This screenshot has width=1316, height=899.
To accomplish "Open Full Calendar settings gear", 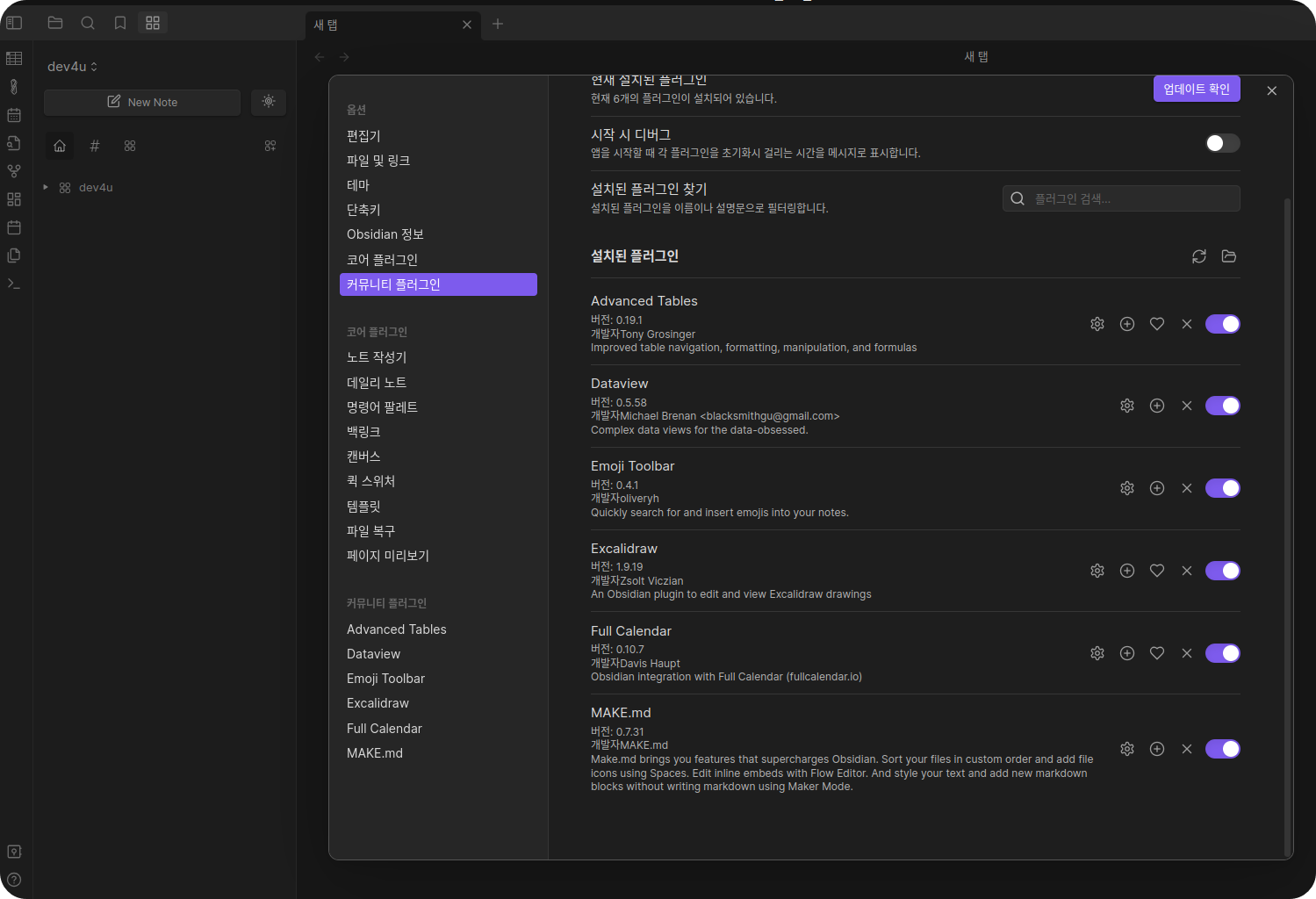I will coord(1097,653).
